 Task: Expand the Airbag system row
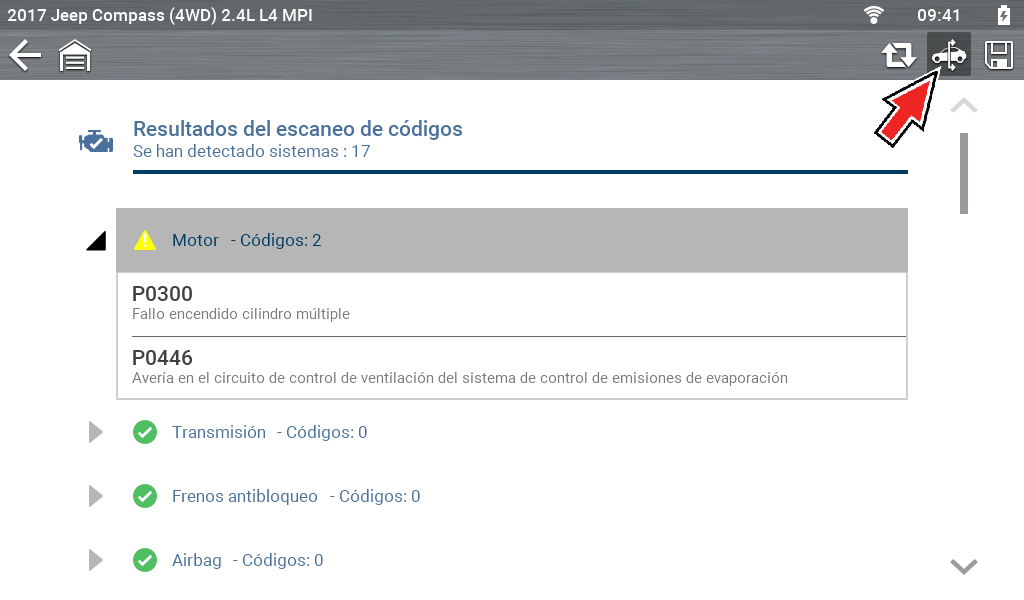pos(96,560)
